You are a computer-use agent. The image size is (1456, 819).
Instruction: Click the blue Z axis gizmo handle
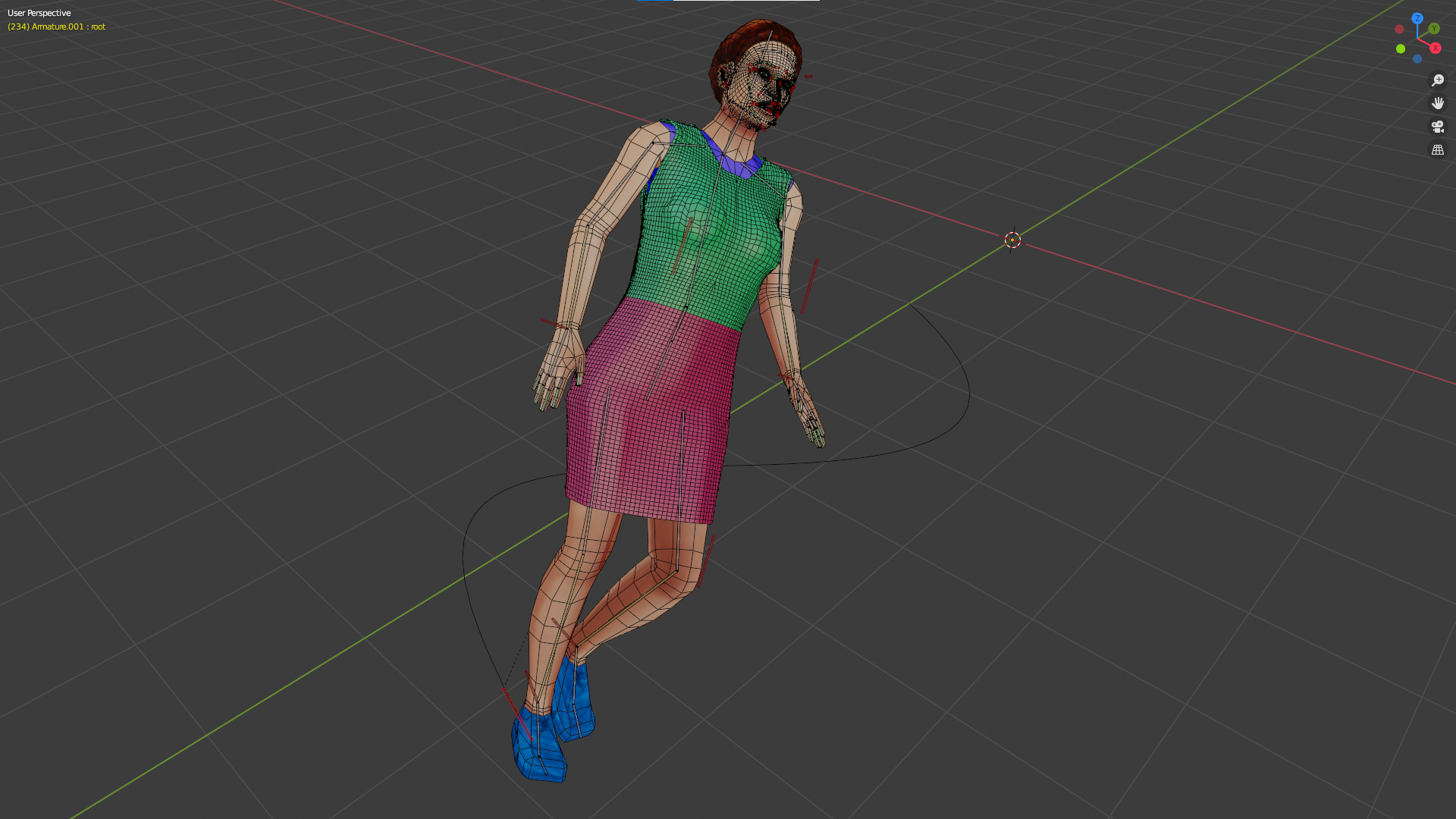pos(1417,18)
